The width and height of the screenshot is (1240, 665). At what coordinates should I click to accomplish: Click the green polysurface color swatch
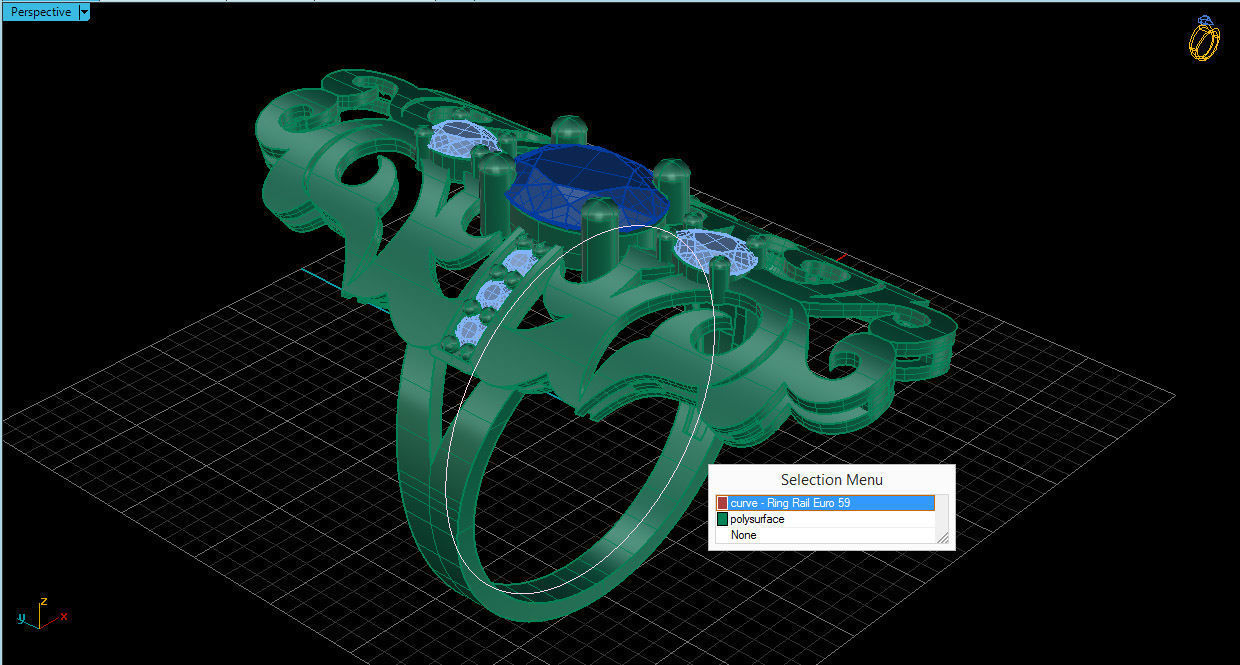tap(722, 519)
